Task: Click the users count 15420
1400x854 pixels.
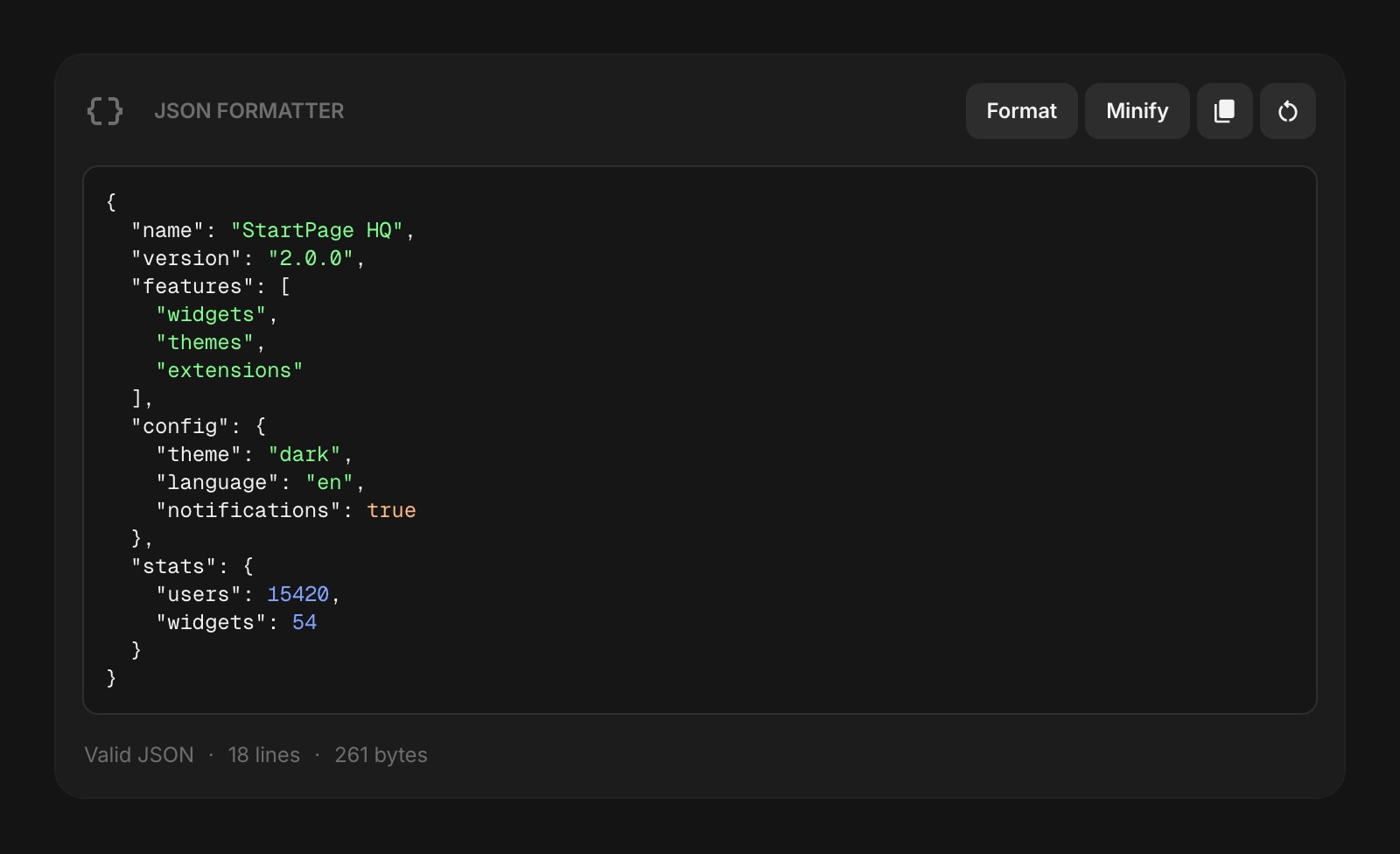Action: pyautogui.click(x=297, y=593)
